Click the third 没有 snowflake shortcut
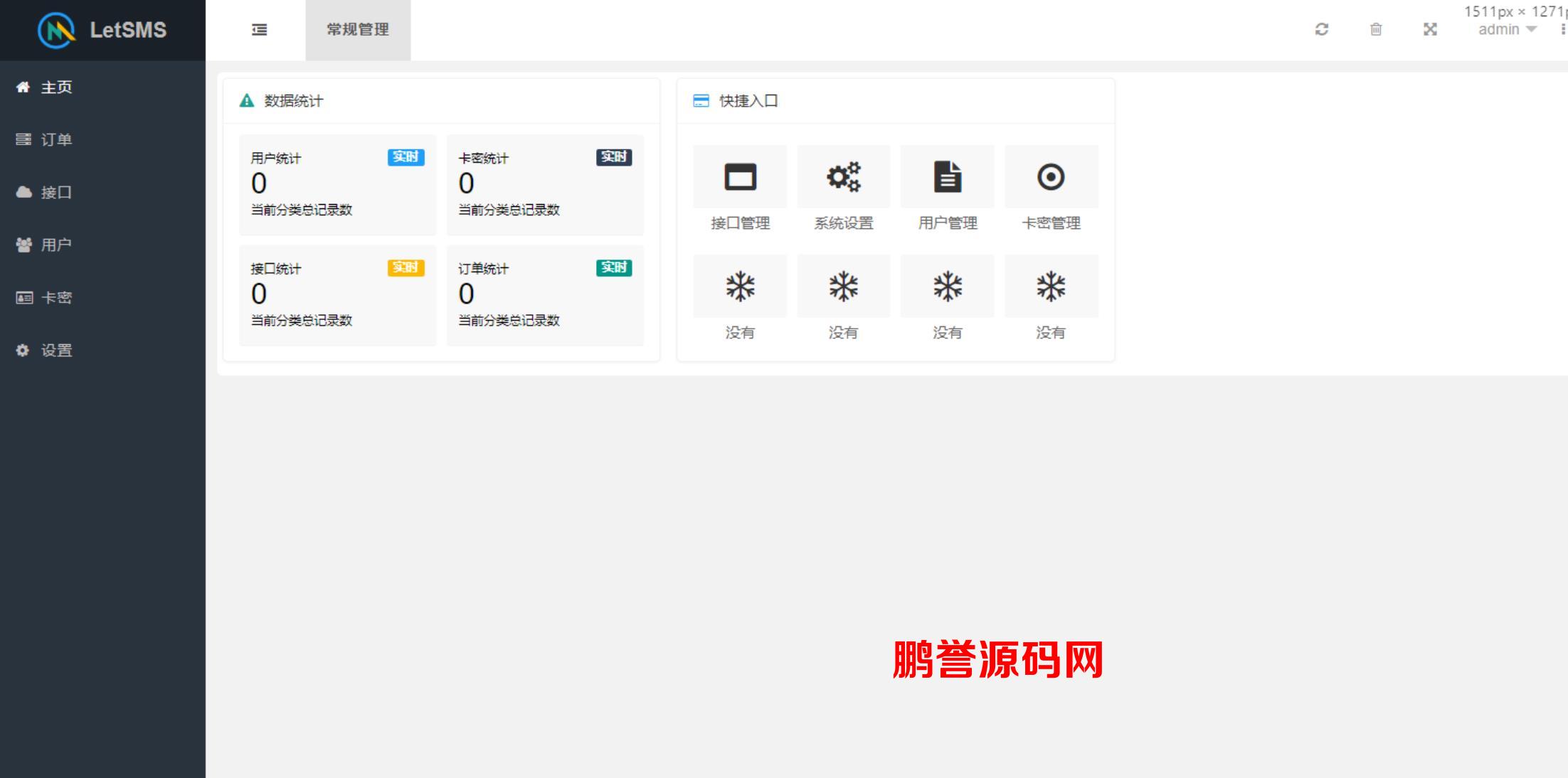Image resolution: width=1568 pixels, height=778 pixels. [948, 287]
